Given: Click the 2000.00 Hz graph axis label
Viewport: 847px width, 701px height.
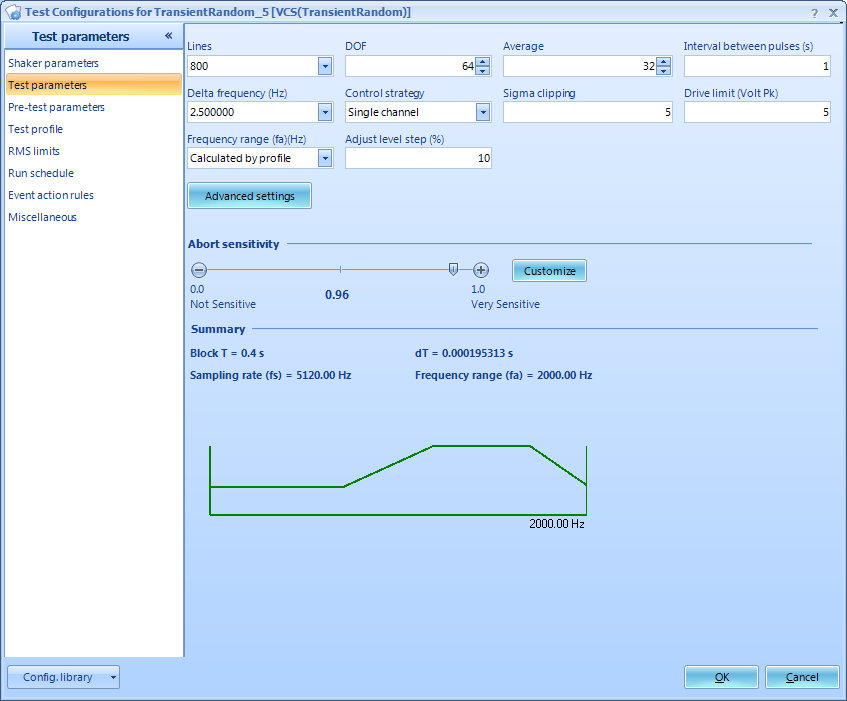Looking at the screenshot, I should tap(557, 524).
